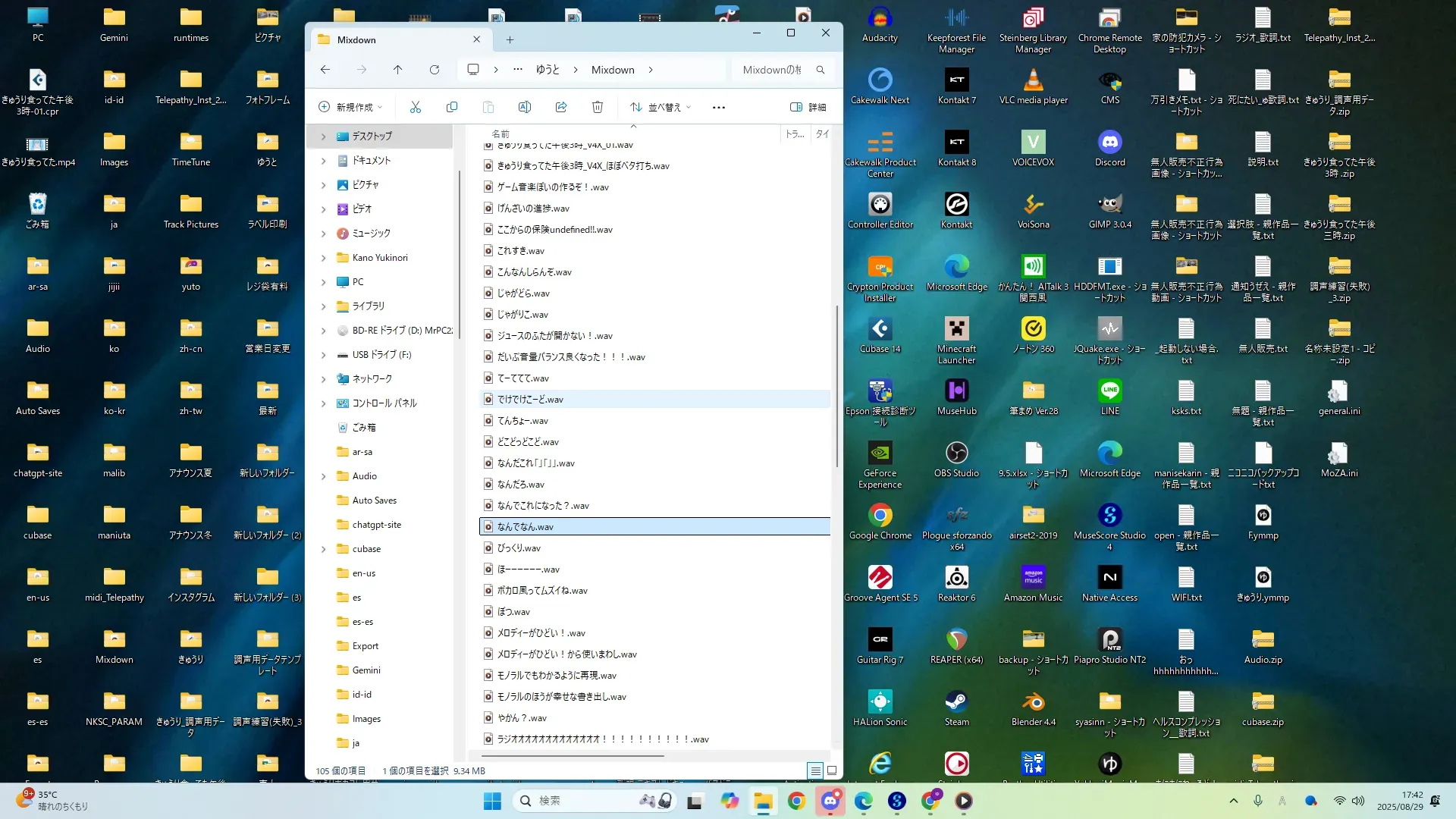Click the Mixdown search box

tap(773, 70)
